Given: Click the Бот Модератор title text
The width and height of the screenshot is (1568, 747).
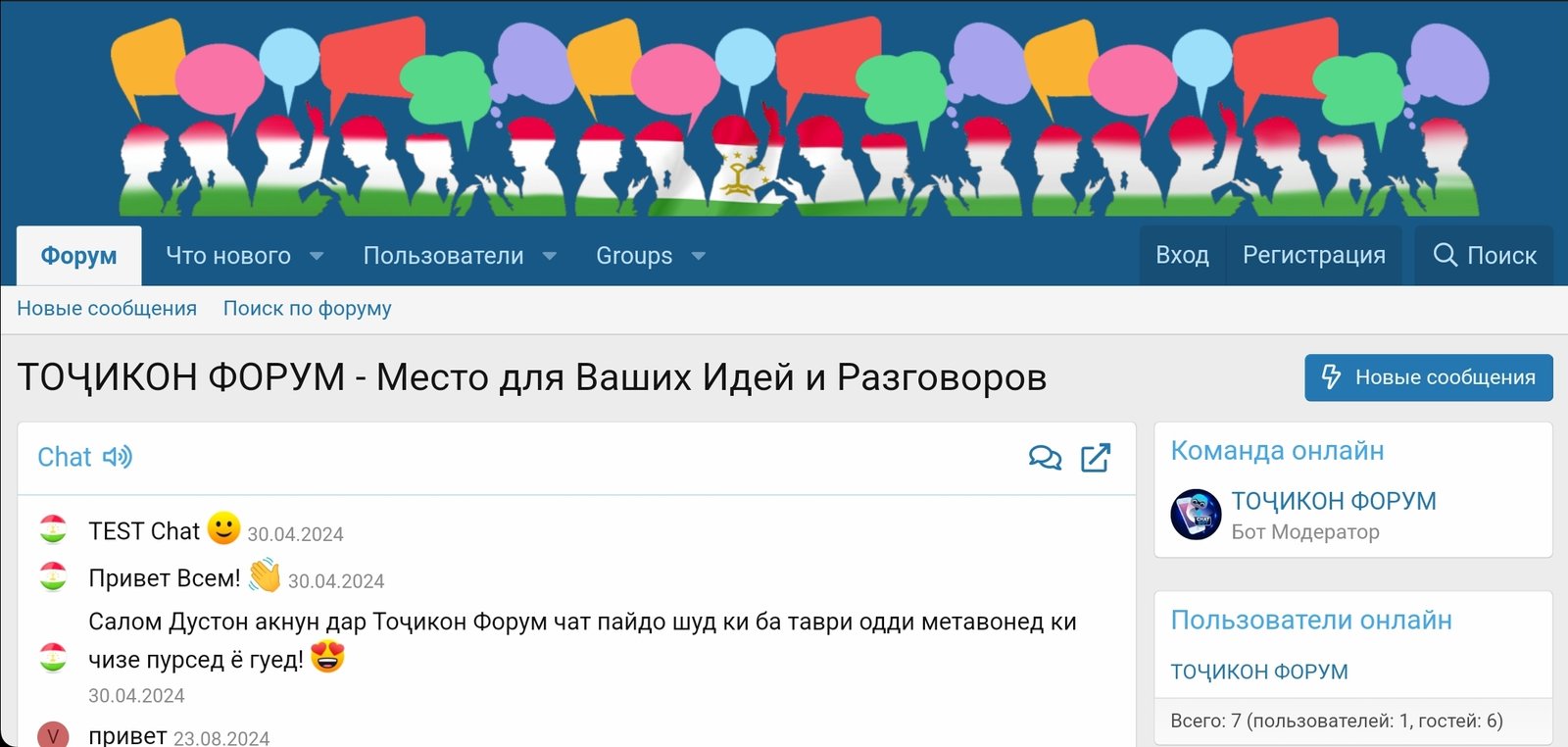Looking at the screenshot, I should click(x=1305, y=531).
